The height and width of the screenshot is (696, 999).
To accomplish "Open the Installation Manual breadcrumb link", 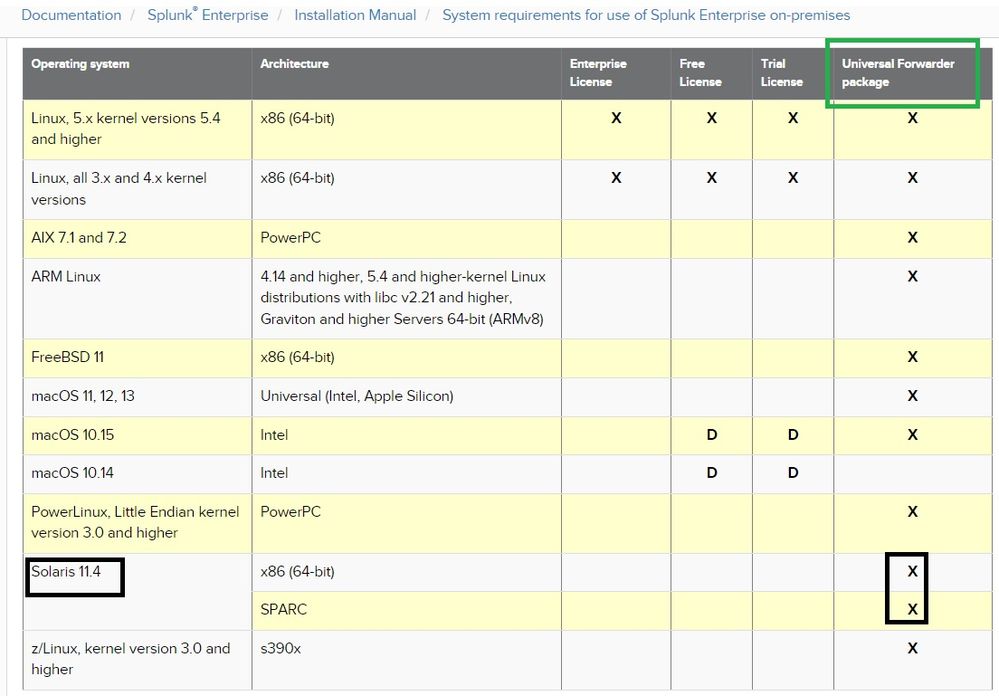I will click(355, 15).
